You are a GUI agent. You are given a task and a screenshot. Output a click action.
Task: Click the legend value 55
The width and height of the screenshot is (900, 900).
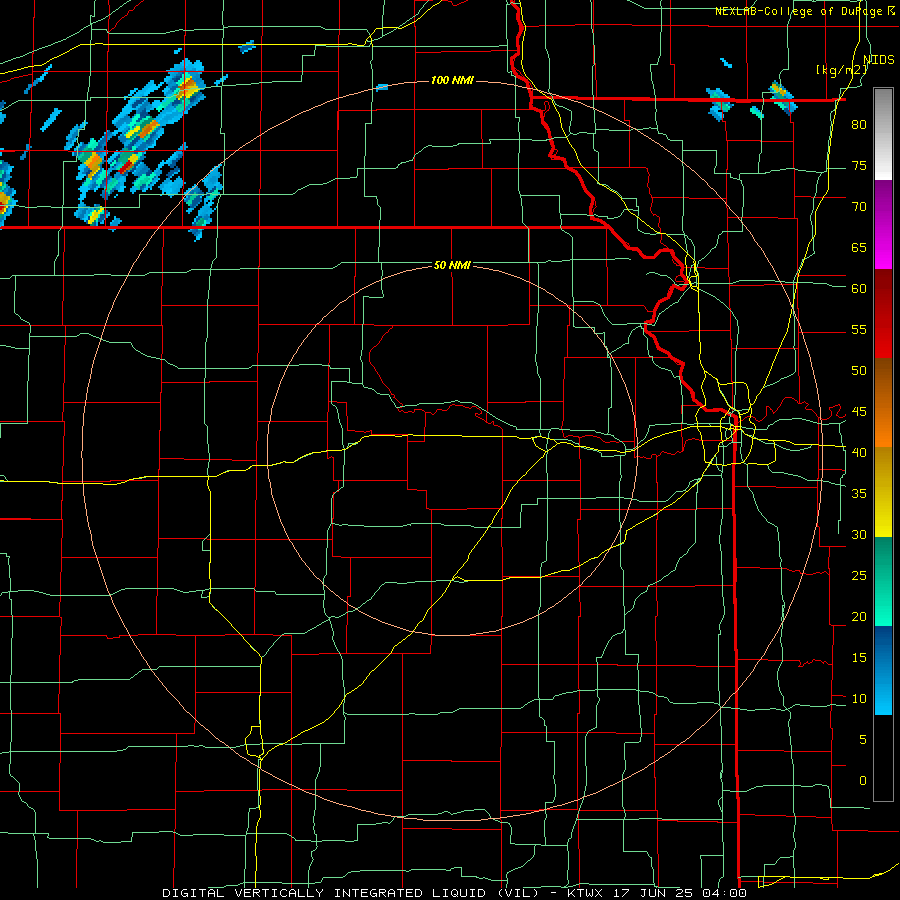pyautogui.click(x=859, y=330)
